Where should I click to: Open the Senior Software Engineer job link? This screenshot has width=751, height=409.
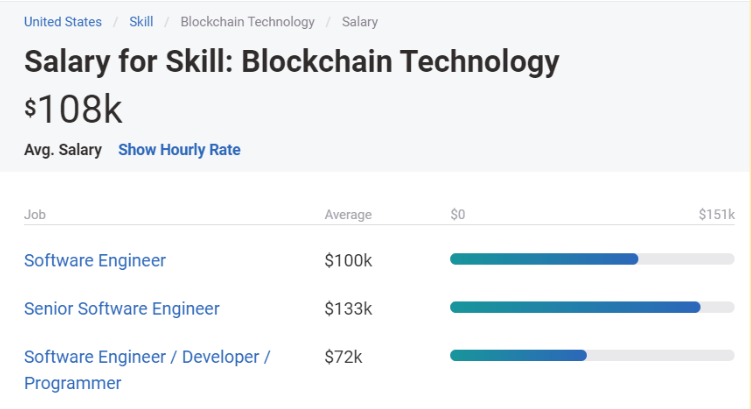(x=122, y=308)
